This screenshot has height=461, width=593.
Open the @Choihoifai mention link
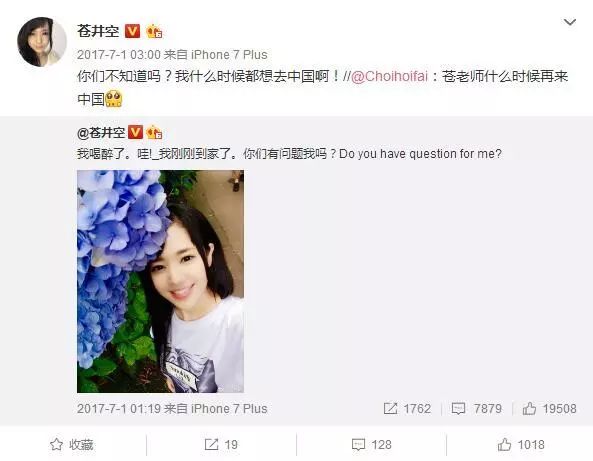[x=389, y=76]
